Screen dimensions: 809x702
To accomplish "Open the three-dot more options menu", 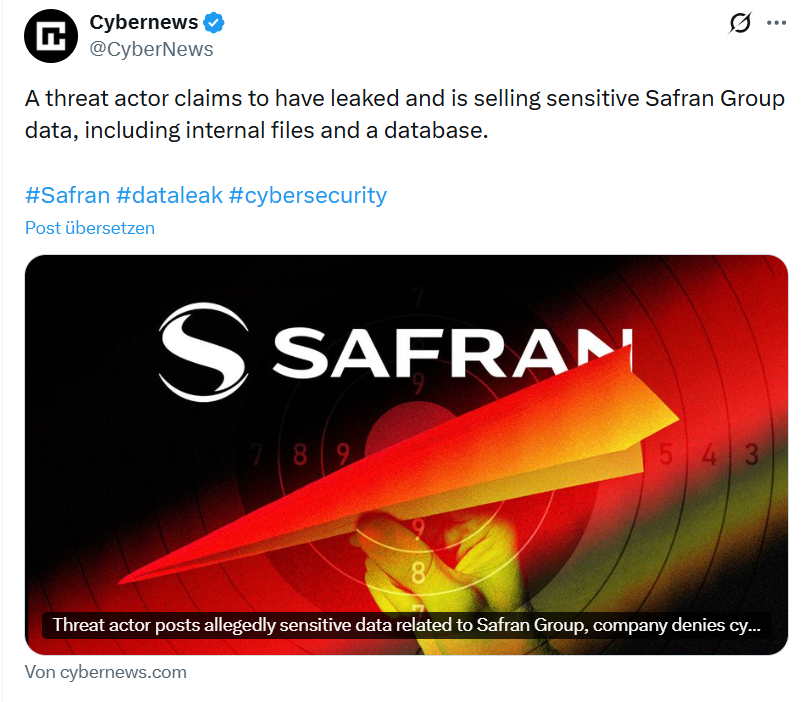I will (776, 23).
